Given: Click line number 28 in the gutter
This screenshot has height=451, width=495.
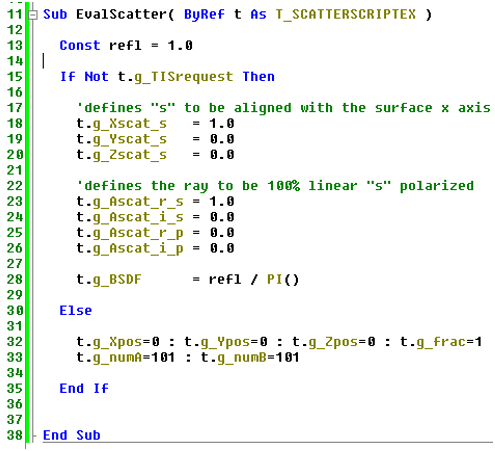Looking at the screenshot, I should tap(15, 279).
